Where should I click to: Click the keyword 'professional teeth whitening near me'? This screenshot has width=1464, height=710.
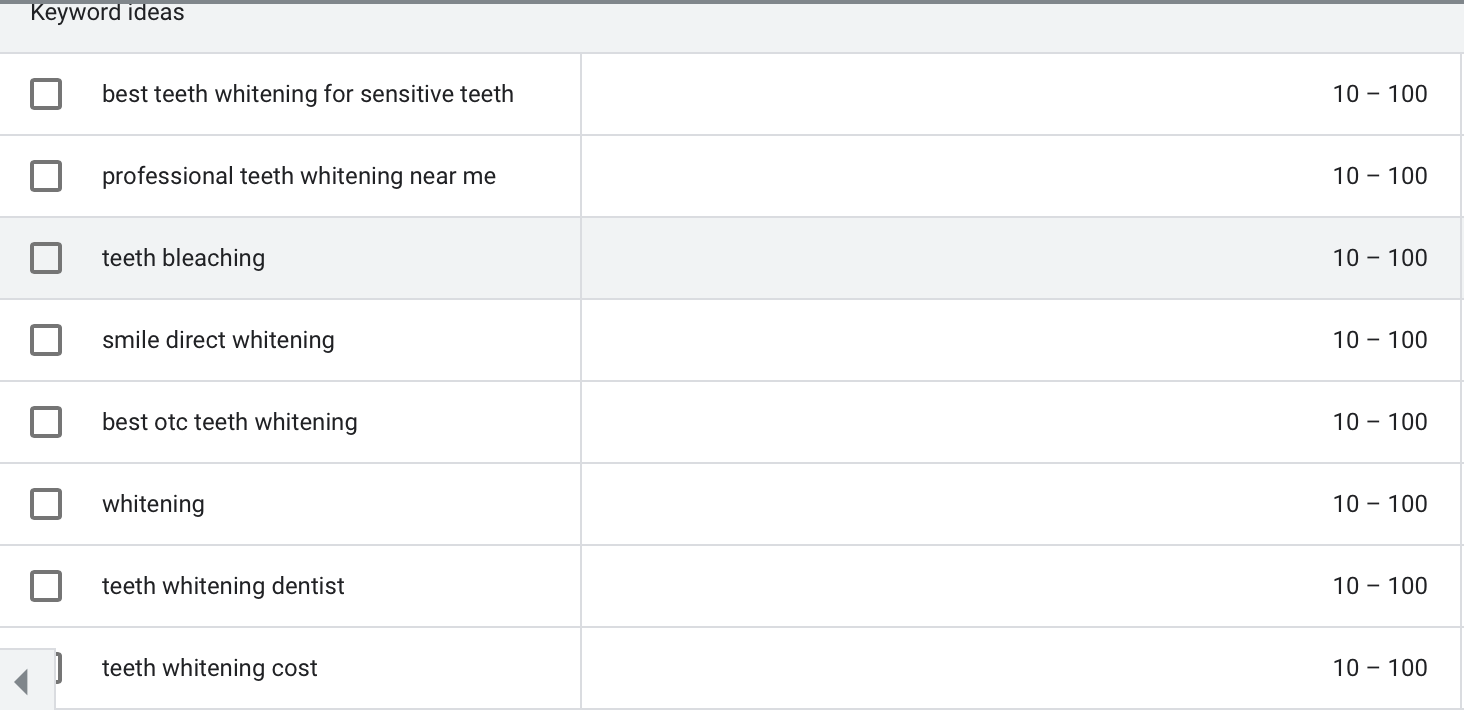point(298,176)
